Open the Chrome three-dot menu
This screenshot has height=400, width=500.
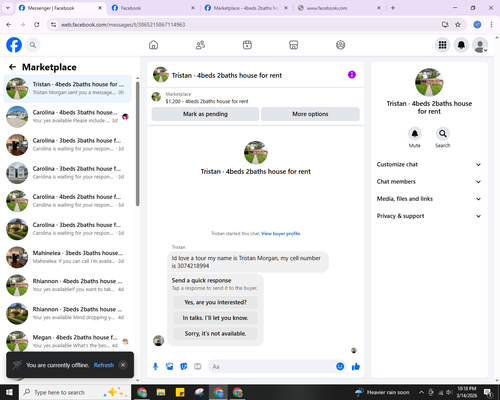[491, 25]
